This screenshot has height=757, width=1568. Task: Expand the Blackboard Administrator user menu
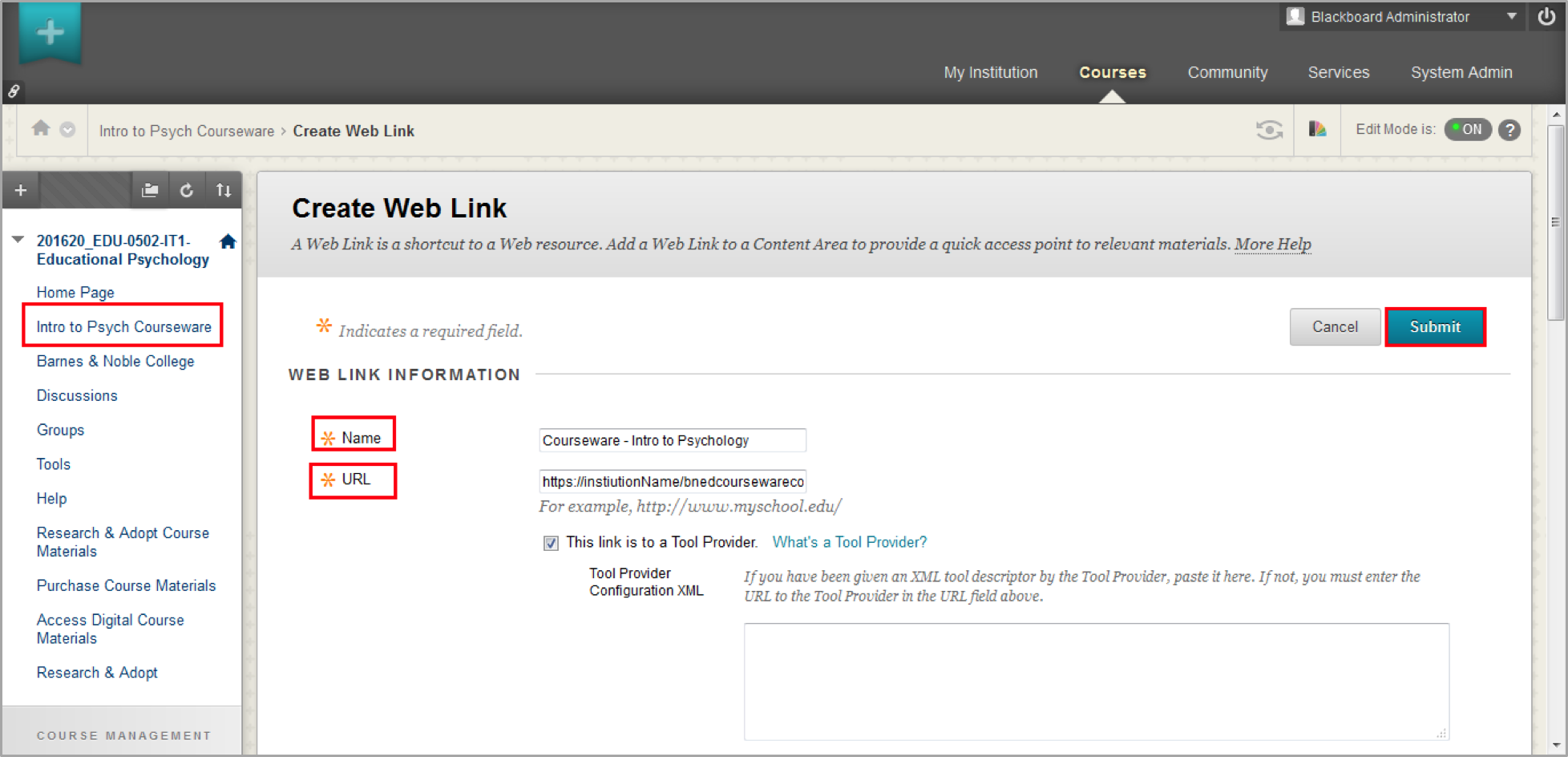pyautogui.click(x=1511, y=16)
